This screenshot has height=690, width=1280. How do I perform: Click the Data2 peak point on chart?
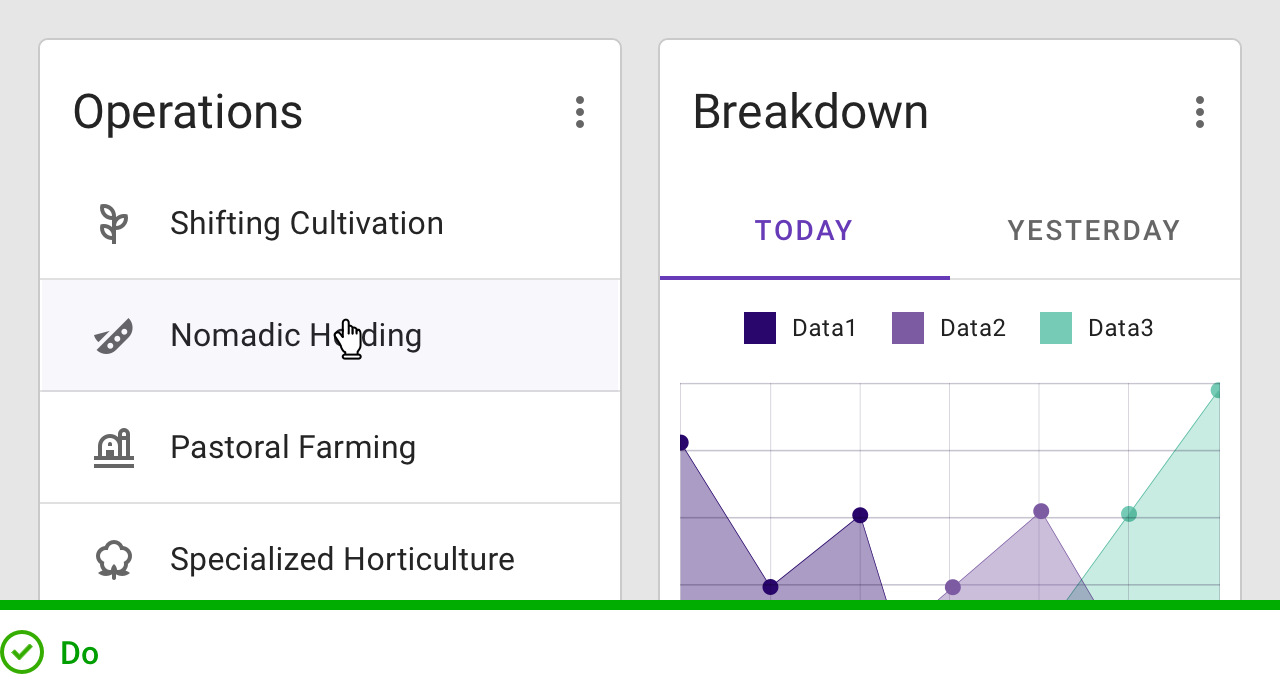1041,511
